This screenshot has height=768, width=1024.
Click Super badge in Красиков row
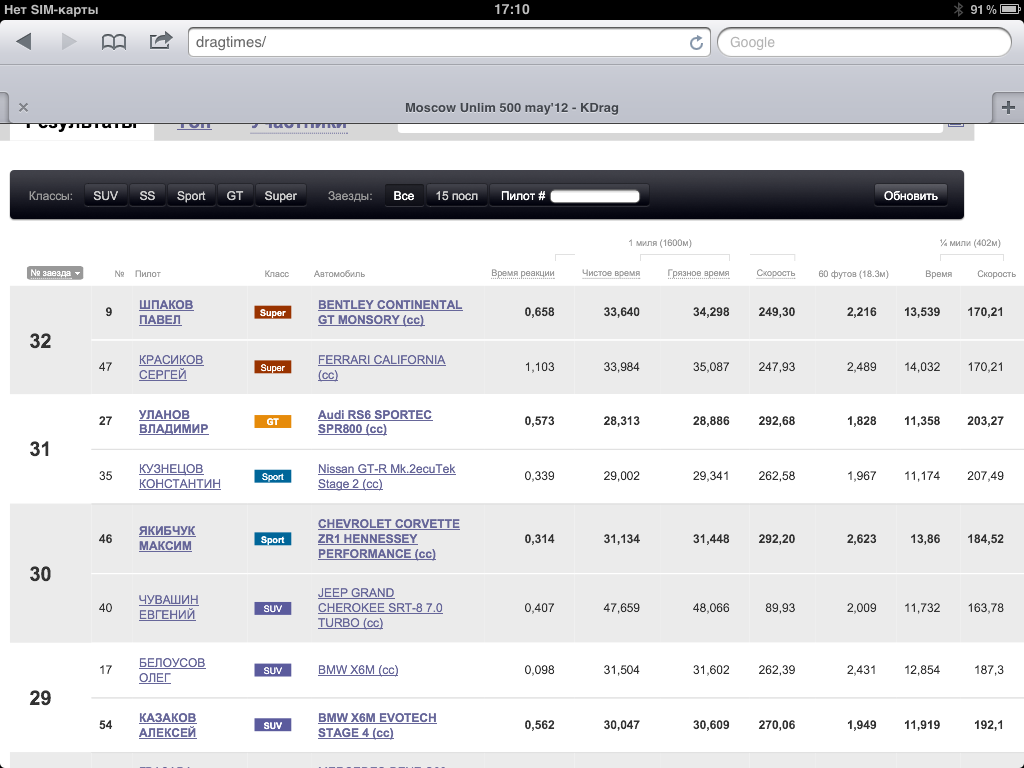pyautogui.click(x=272, y=368)
